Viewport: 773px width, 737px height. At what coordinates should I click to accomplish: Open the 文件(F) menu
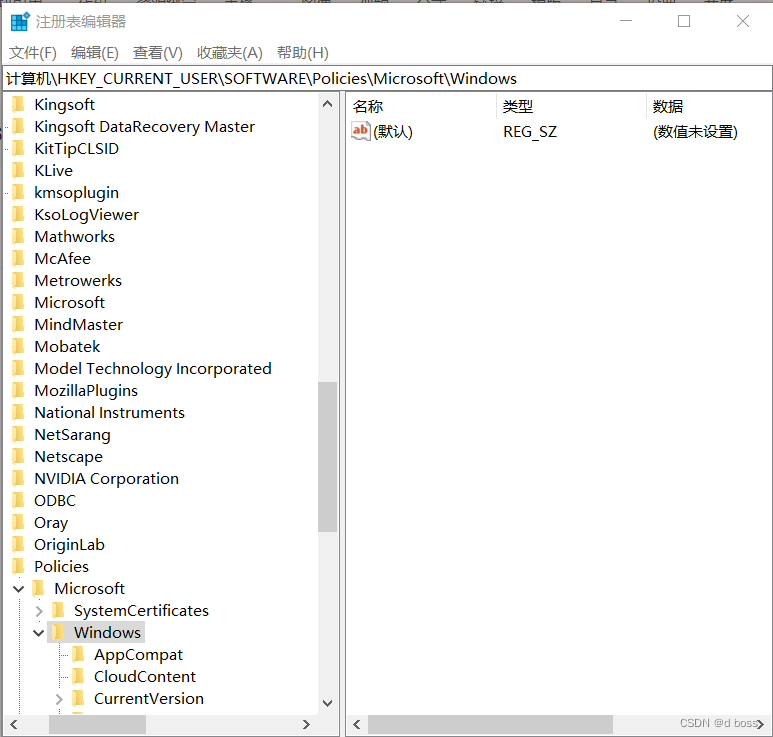pos(33,53)
